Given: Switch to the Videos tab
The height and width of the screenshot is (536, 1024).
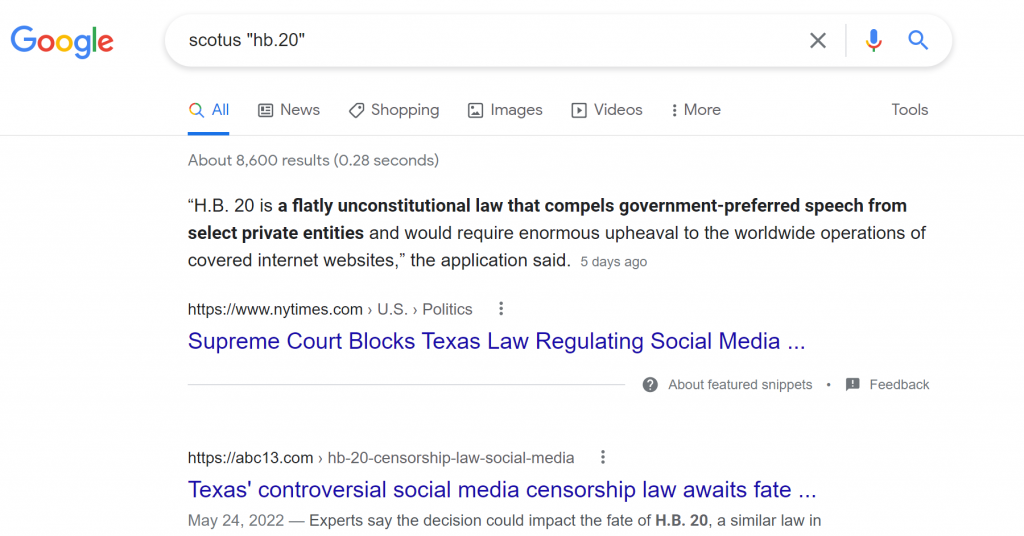Looking at the screenshot, I should [607, 110].
